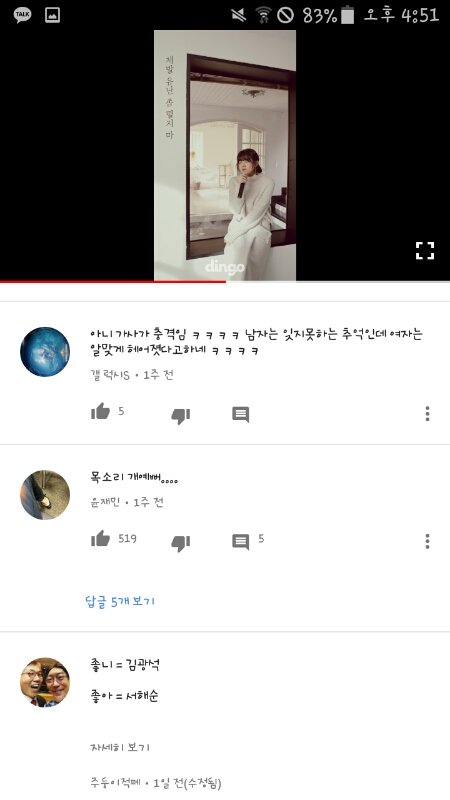Viewport: 450px width, 800px height.
Task: Dislike the 갤럭시S comment
Action: pos(181,416)
